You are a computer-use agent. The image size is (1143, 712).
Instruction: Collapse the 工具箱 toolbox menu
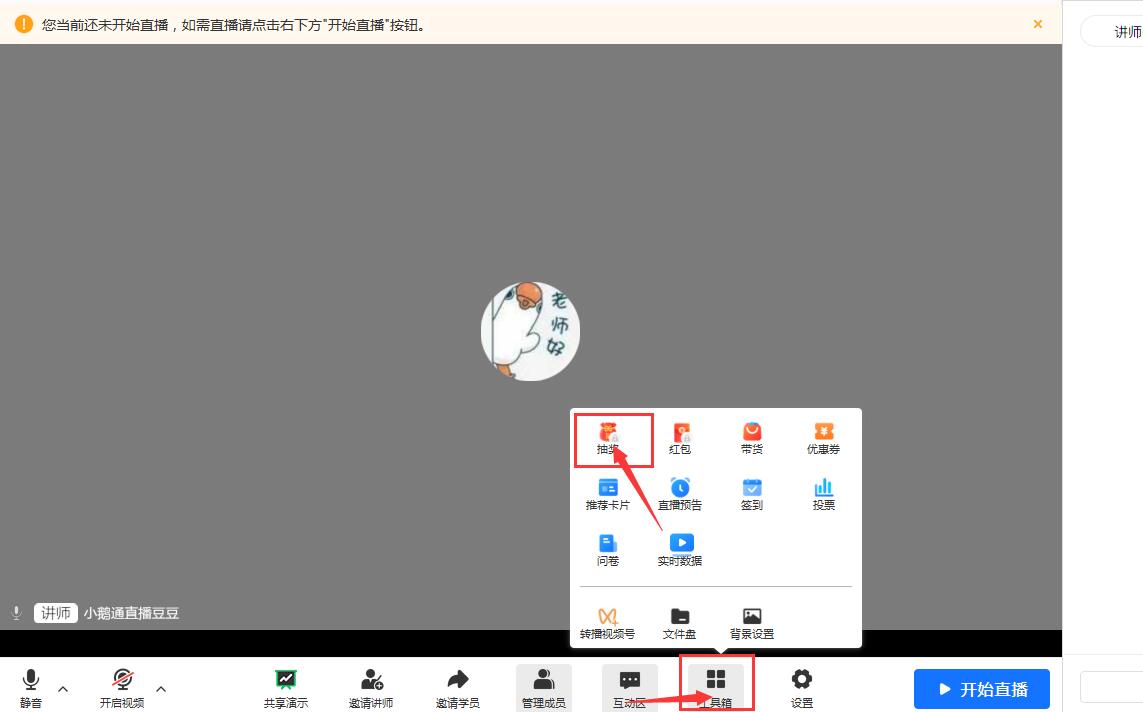point(716,686)
